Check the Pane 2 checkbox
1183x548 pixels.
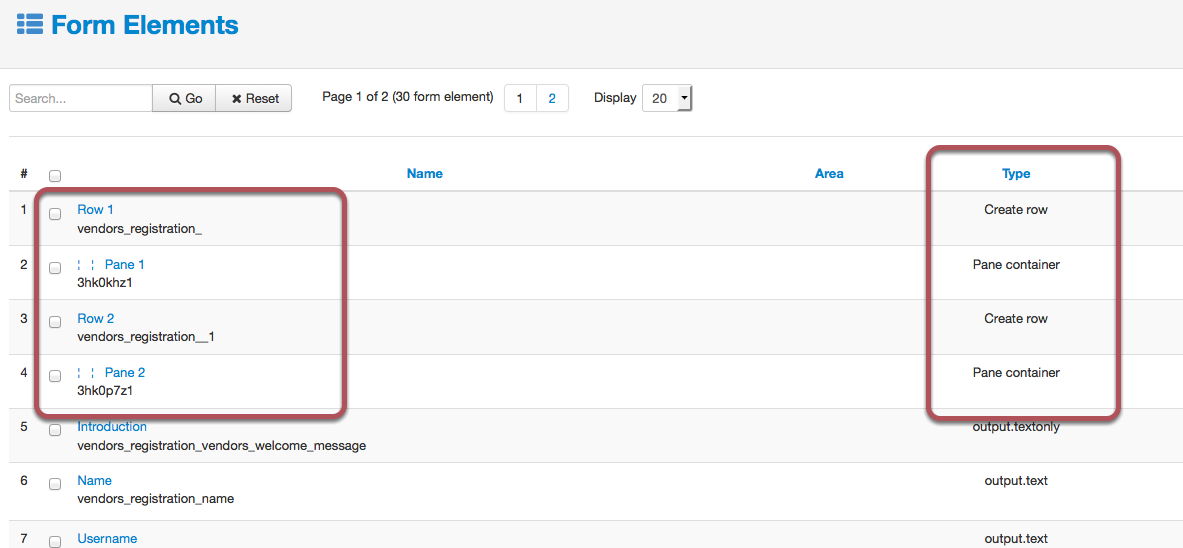pos(55,376)
